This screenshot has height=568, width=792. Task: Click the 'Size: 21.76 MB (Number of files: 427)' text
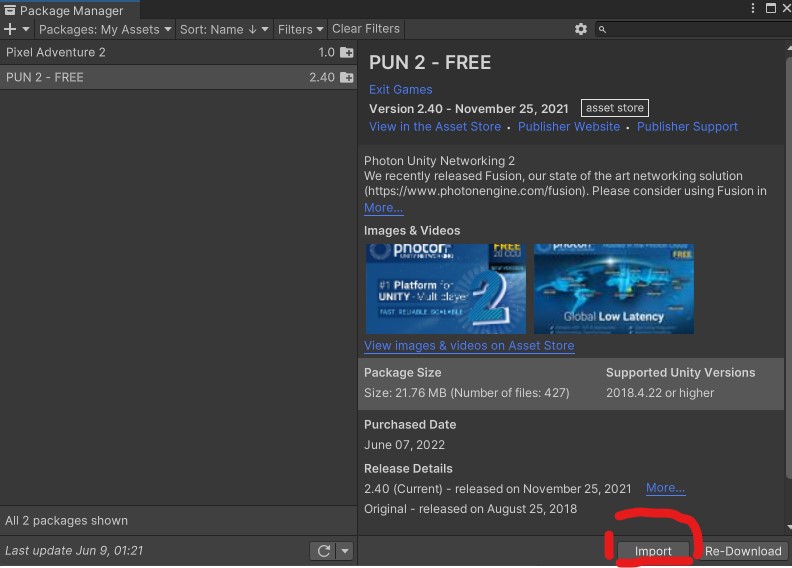coord(466,393)
